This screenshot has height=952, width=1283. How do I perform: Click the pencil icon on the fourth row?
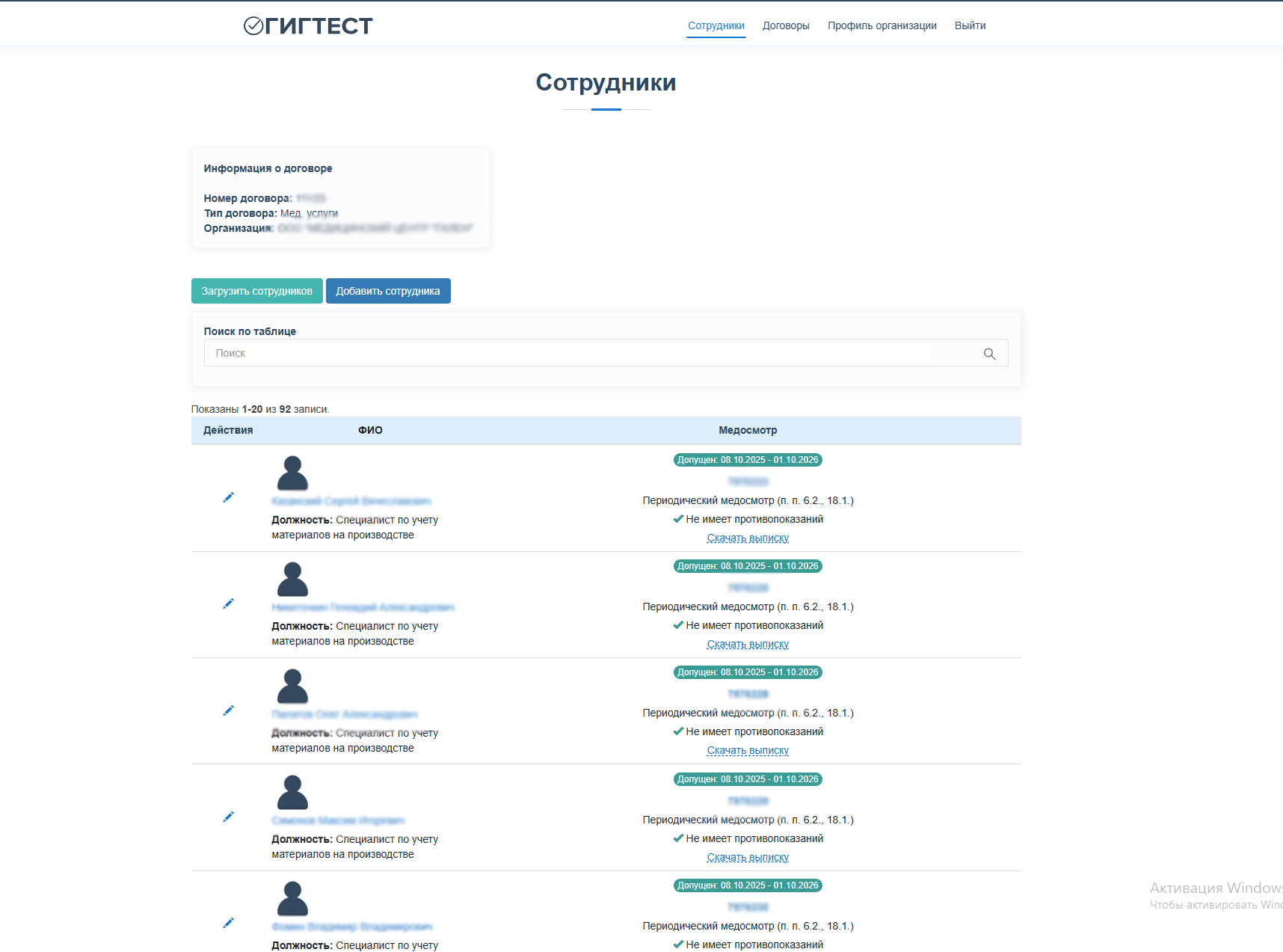pyautogui.click(x=229, y=816)
